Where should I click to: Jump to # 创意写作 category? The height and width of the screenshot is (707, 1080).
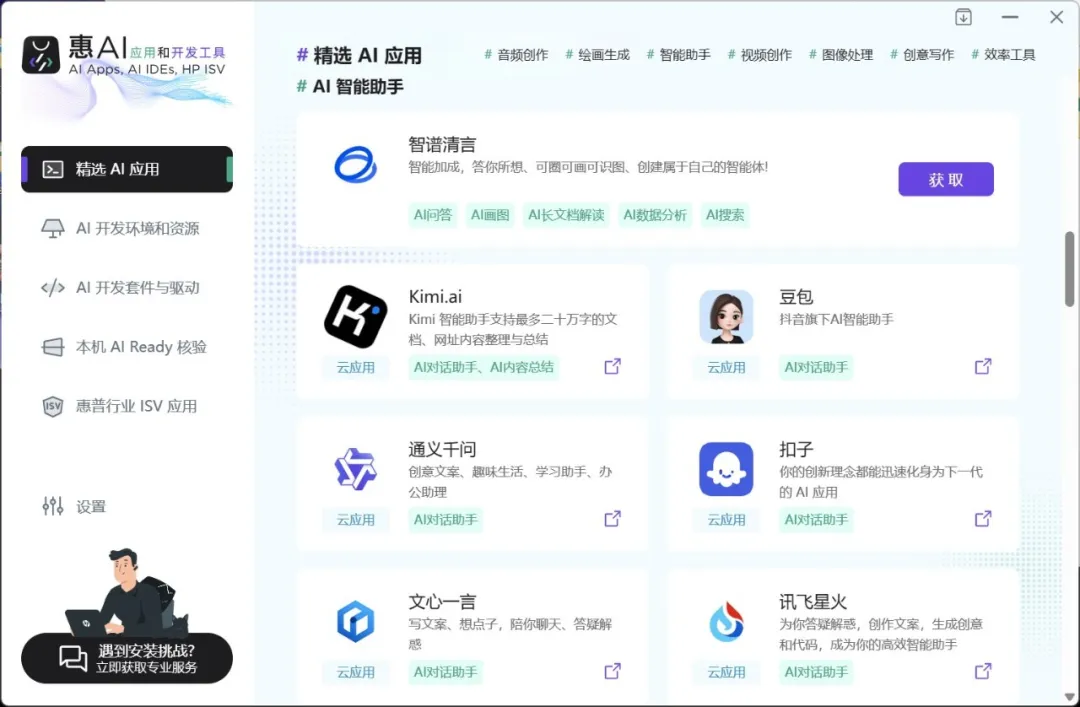(922, 55)
